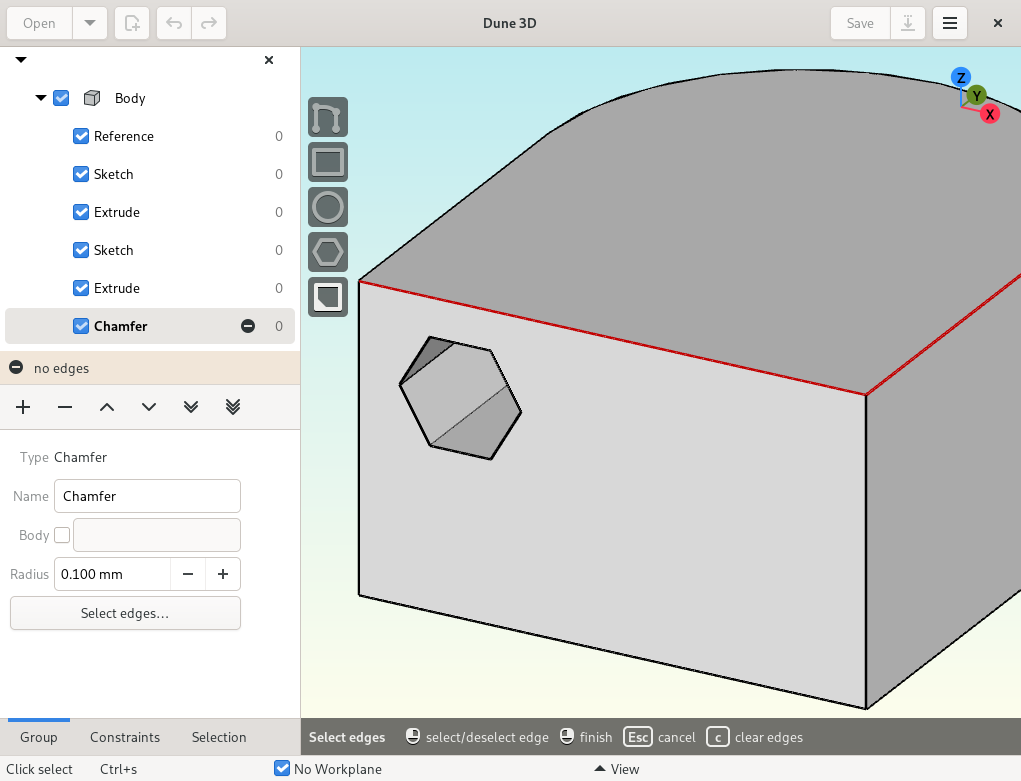Image resolution: width=1021 pixels, height=781 pixels.
Task: Click the new document icon
Action: (132, 23)
